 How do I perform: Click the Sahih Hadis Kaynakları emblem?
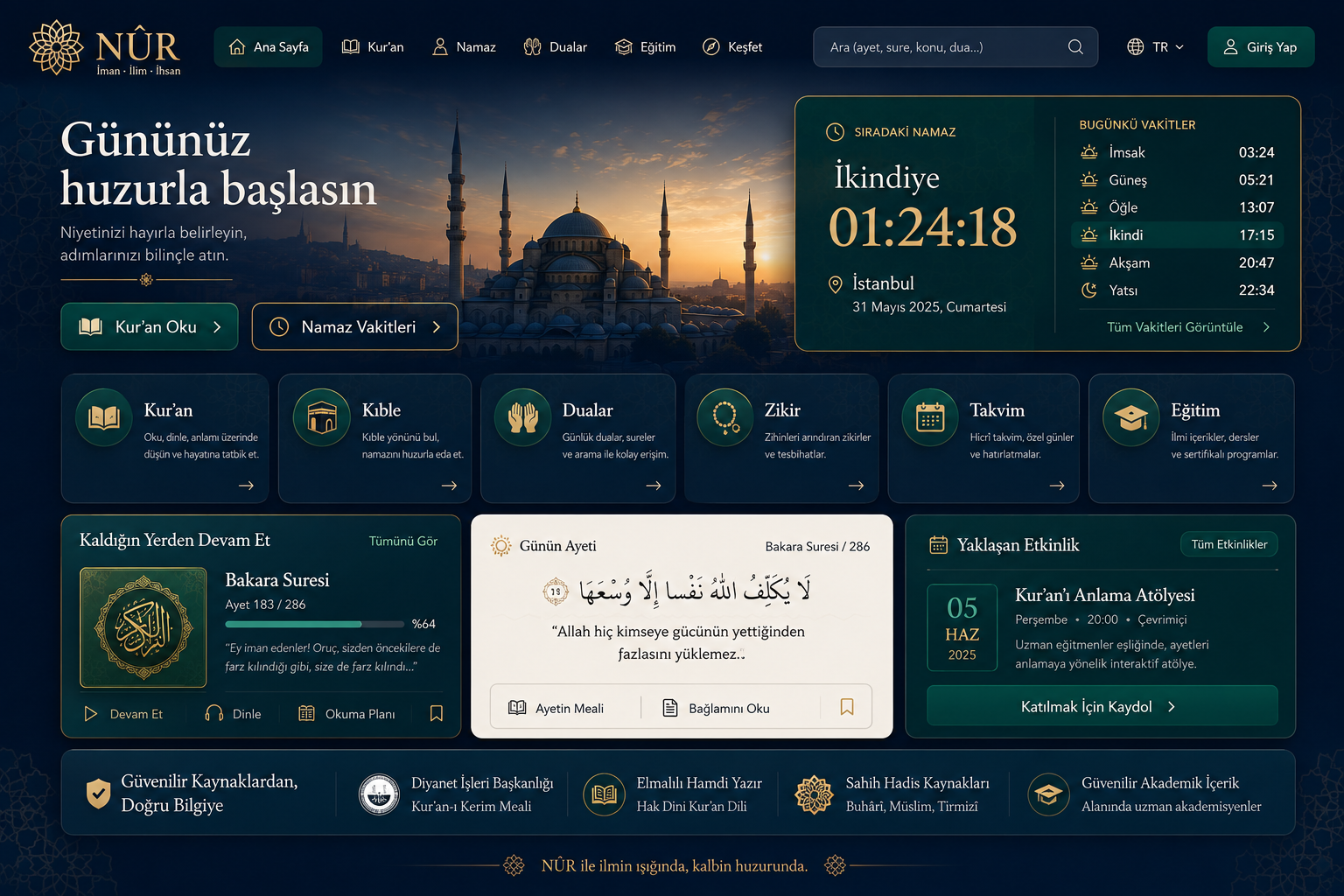814,794
